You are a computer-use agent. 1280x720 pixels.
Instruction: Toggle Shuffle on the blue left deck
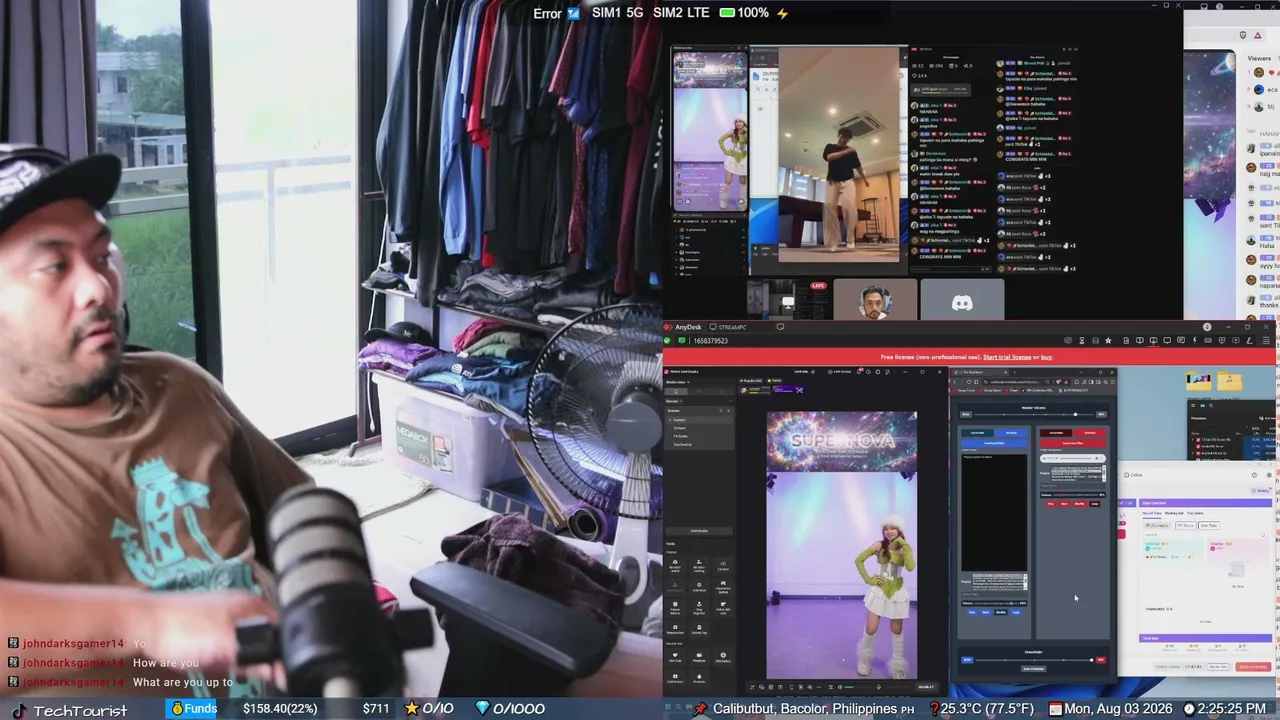point(1001,612)
